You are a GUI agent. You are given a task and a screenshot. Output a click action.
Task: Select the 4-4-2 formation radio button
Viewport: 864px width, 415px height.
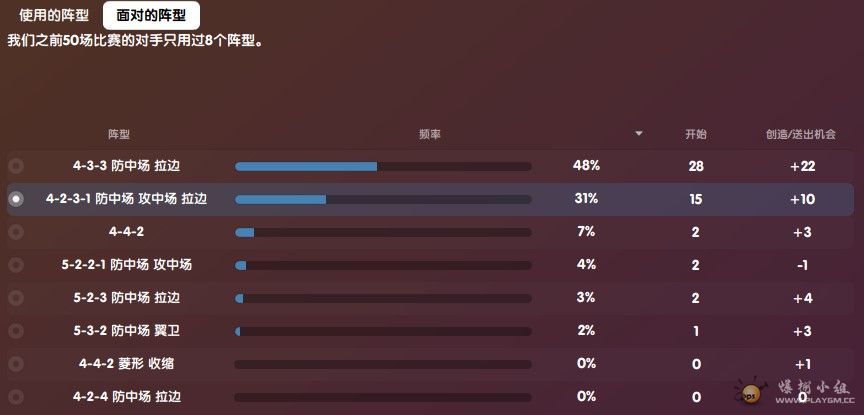pyautogui.click(x=16, y=231)
